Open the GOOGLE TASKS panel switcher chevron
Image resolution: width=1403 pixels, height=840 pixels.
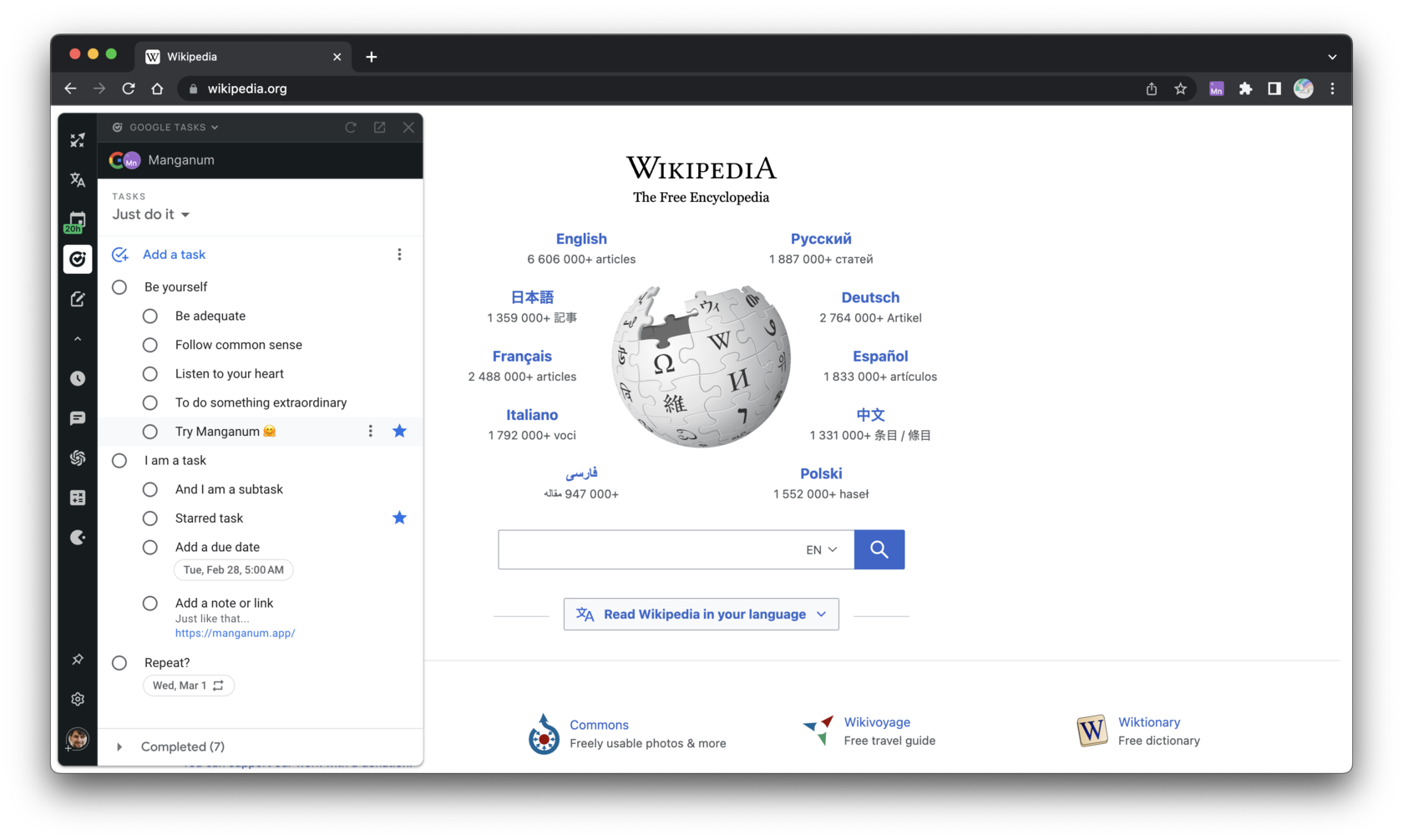point(215,127)
